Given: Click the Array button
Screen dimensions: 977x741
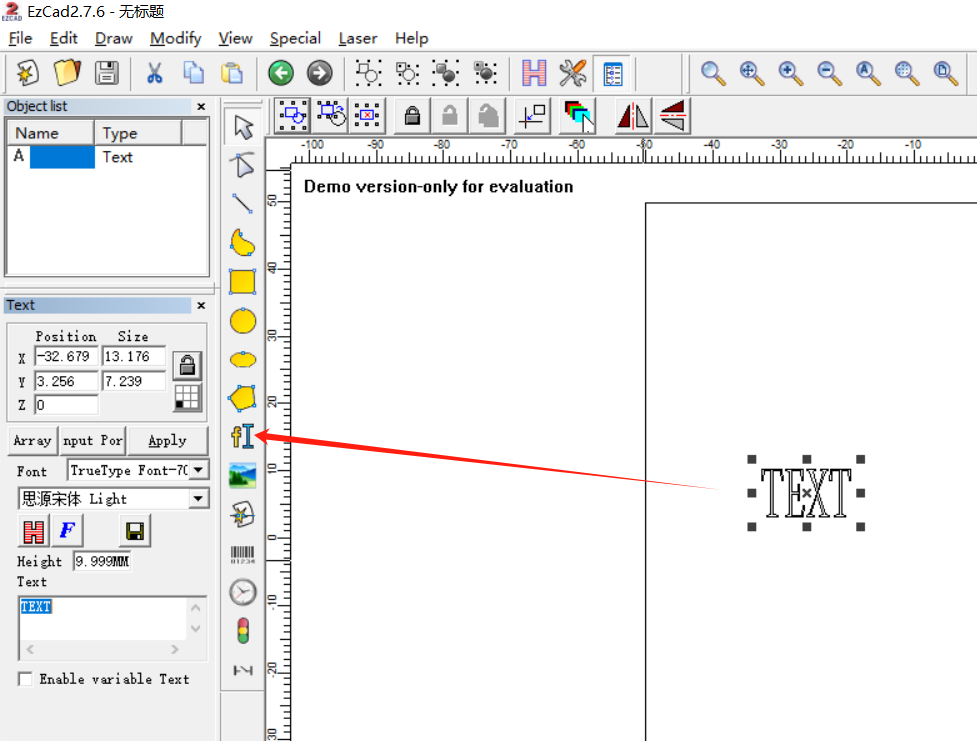Looking at the screenshot, I should [32, 440].
